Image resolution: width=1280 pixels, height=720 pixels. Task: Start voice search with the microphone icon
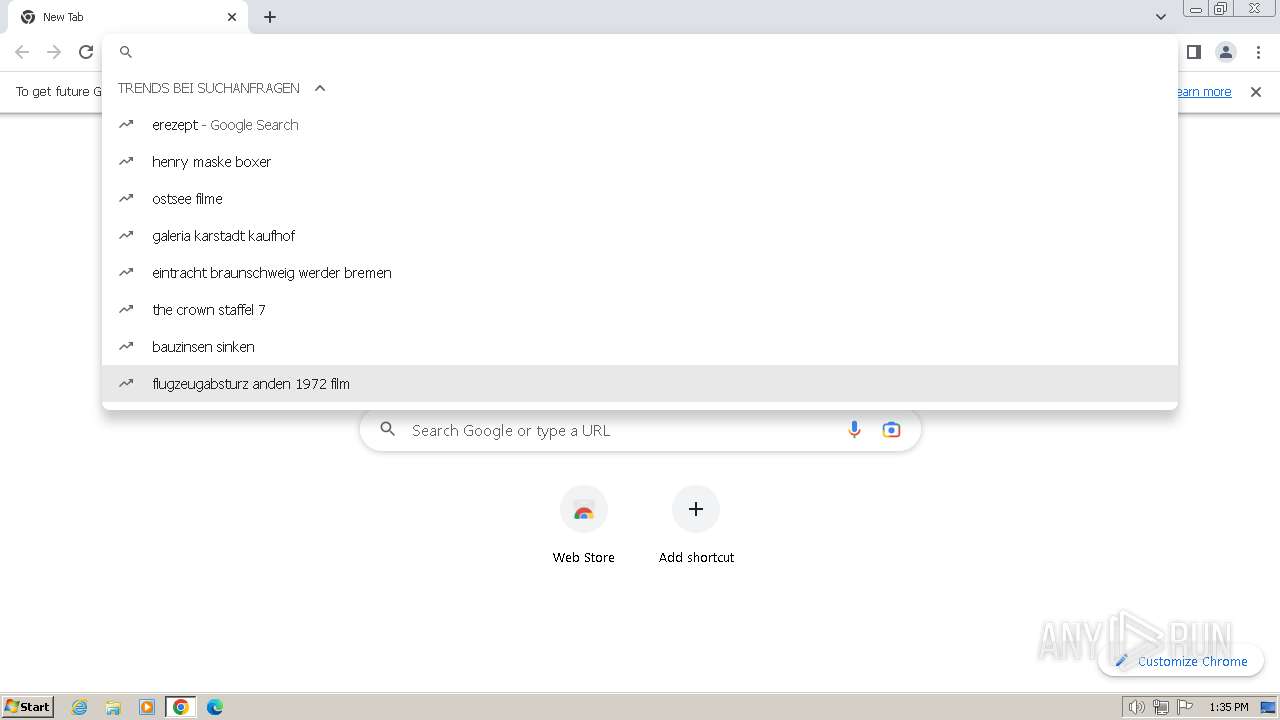tap(854, 430)
